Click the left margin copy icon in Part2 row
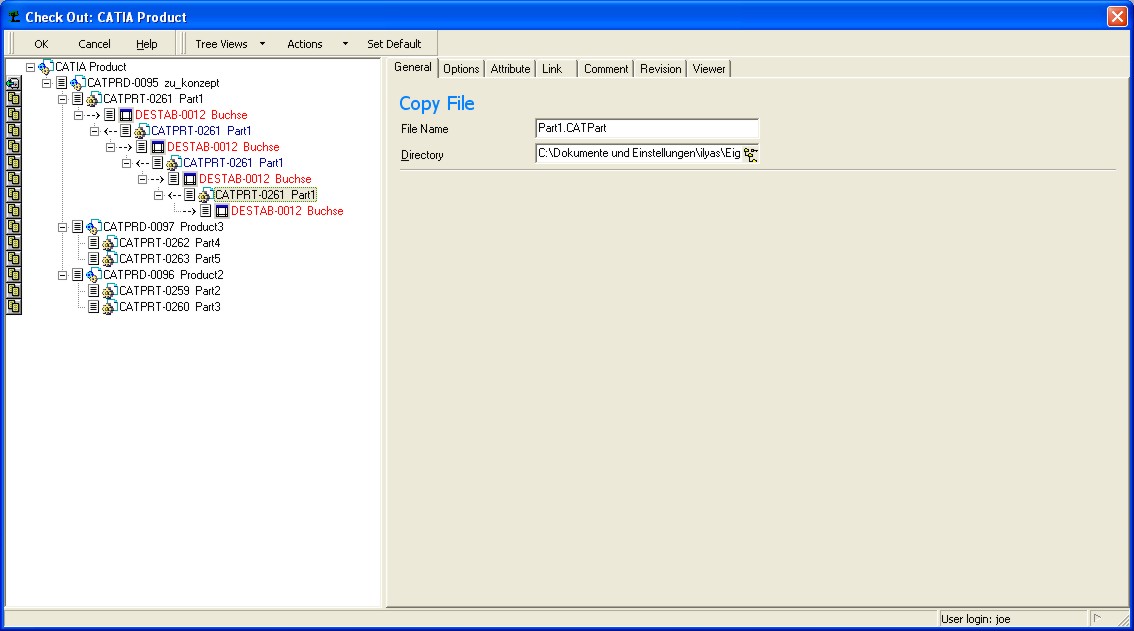Image resolution: width=1134 pixels, height=631 pixels. 13,291
